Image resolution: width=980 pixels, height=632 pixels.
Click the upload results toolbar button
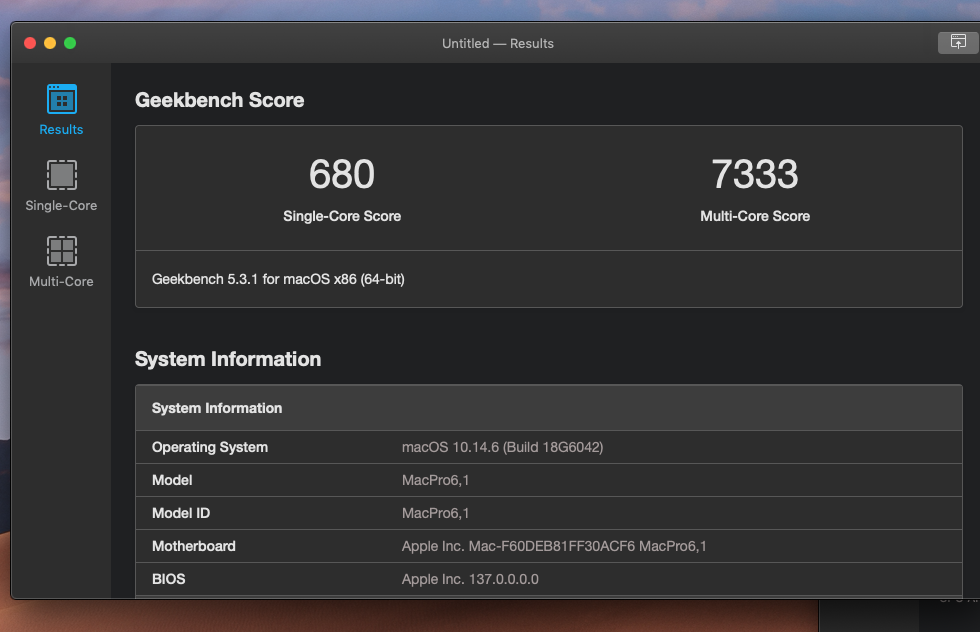point(958,43)
